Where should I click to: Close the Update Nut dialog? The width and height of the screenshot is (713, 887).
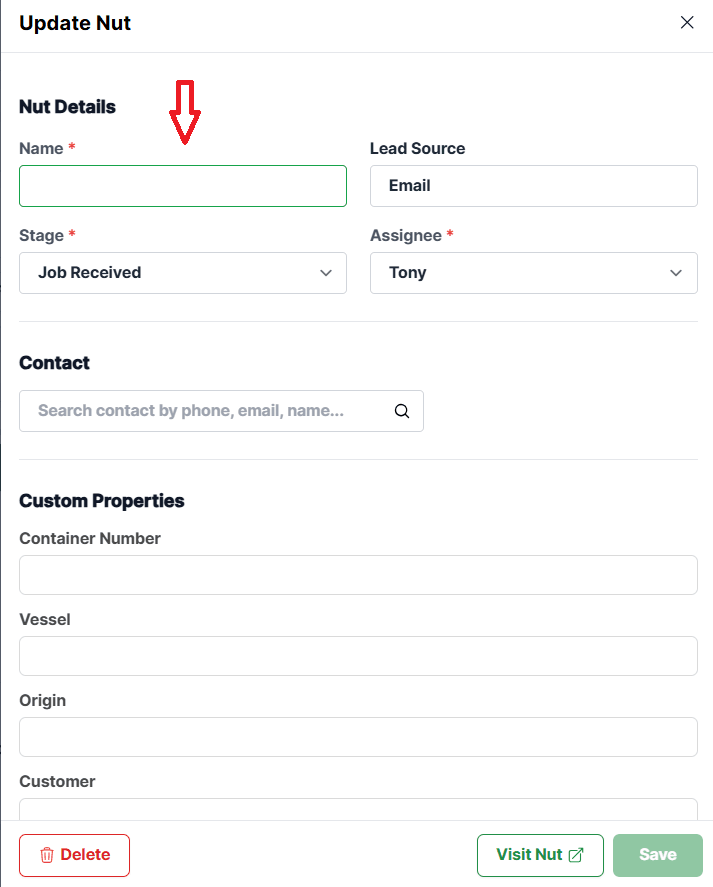(x=687, y=22)
